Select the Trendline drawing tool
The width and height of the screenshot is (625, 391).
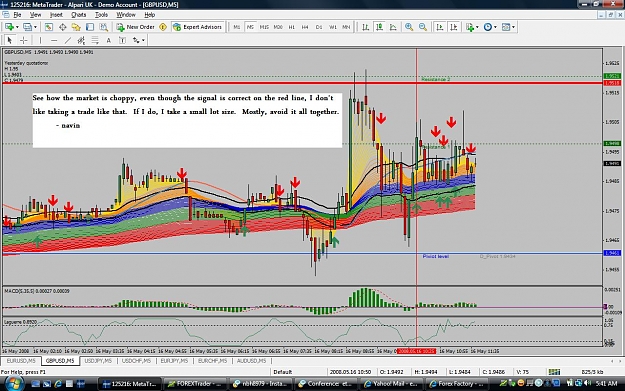[68, 40]
